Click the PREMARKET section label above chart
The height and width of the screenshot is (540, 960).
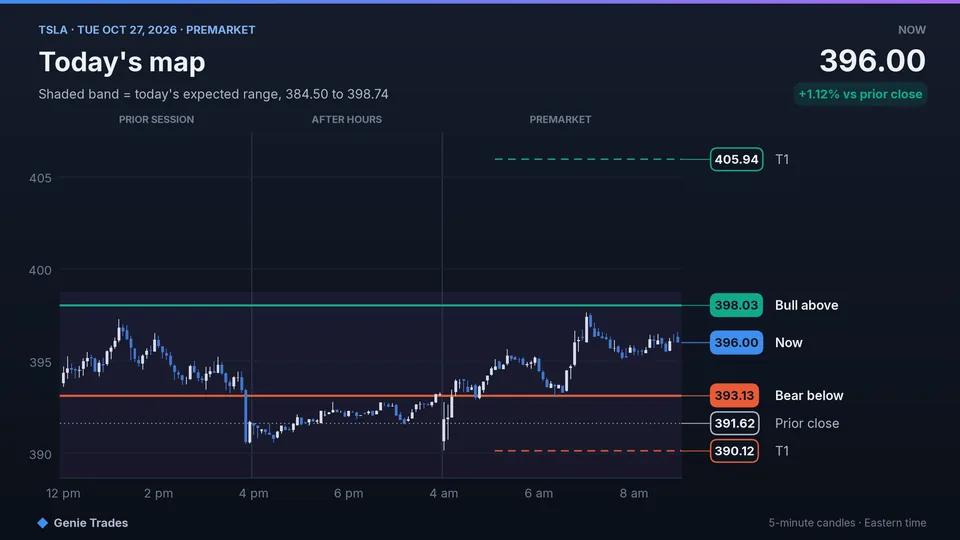pos(560,119)
